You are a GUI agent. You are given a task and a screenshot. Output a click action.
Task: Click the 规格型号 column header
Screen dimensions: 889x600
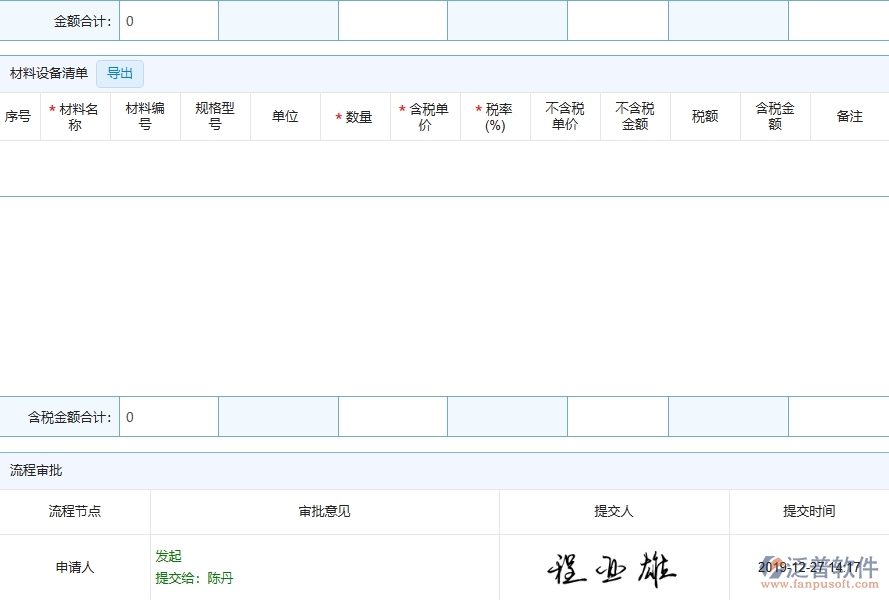215,115
